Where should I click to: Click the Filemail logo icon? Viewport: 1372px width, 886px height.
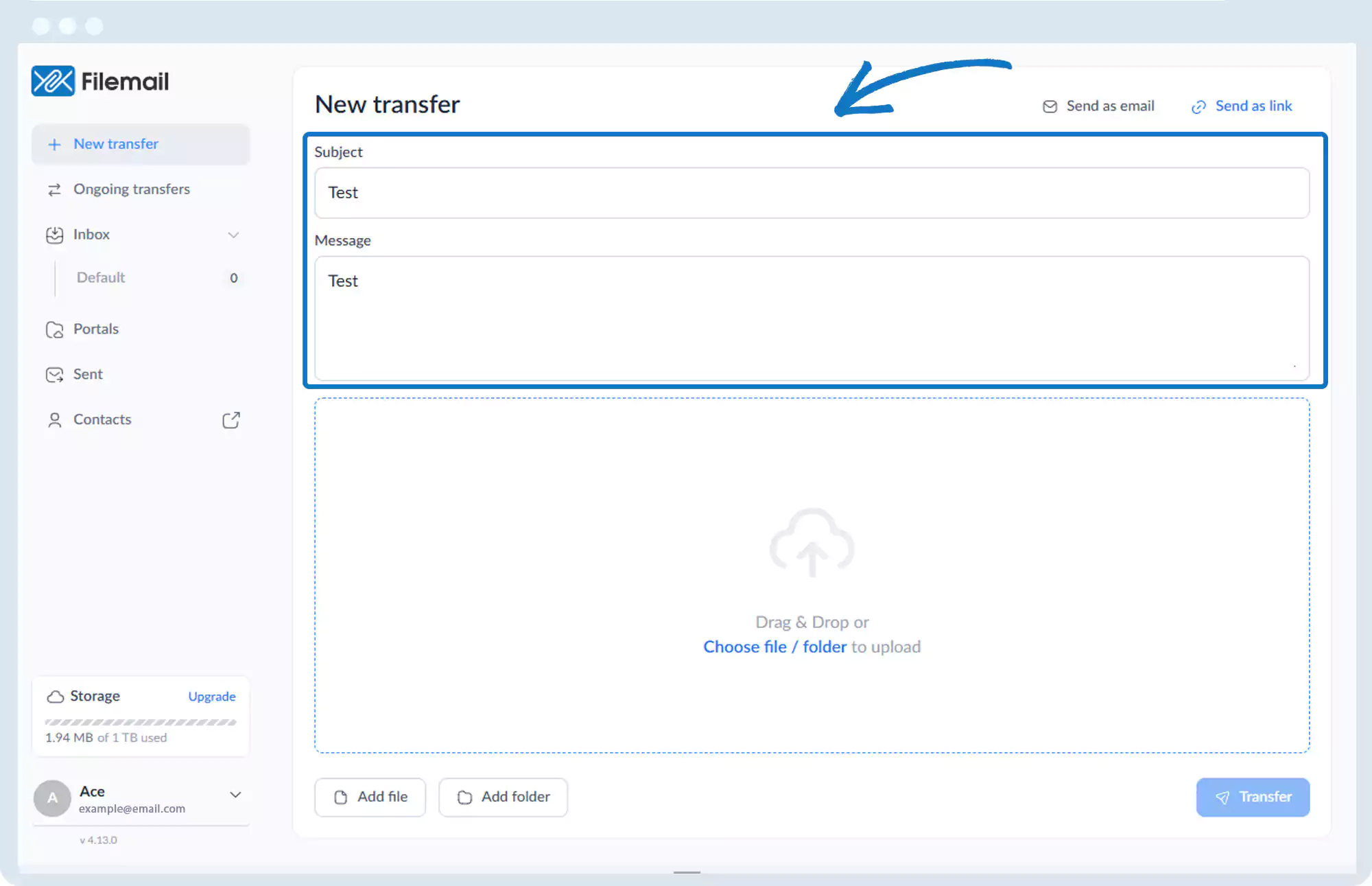[53, 81]
